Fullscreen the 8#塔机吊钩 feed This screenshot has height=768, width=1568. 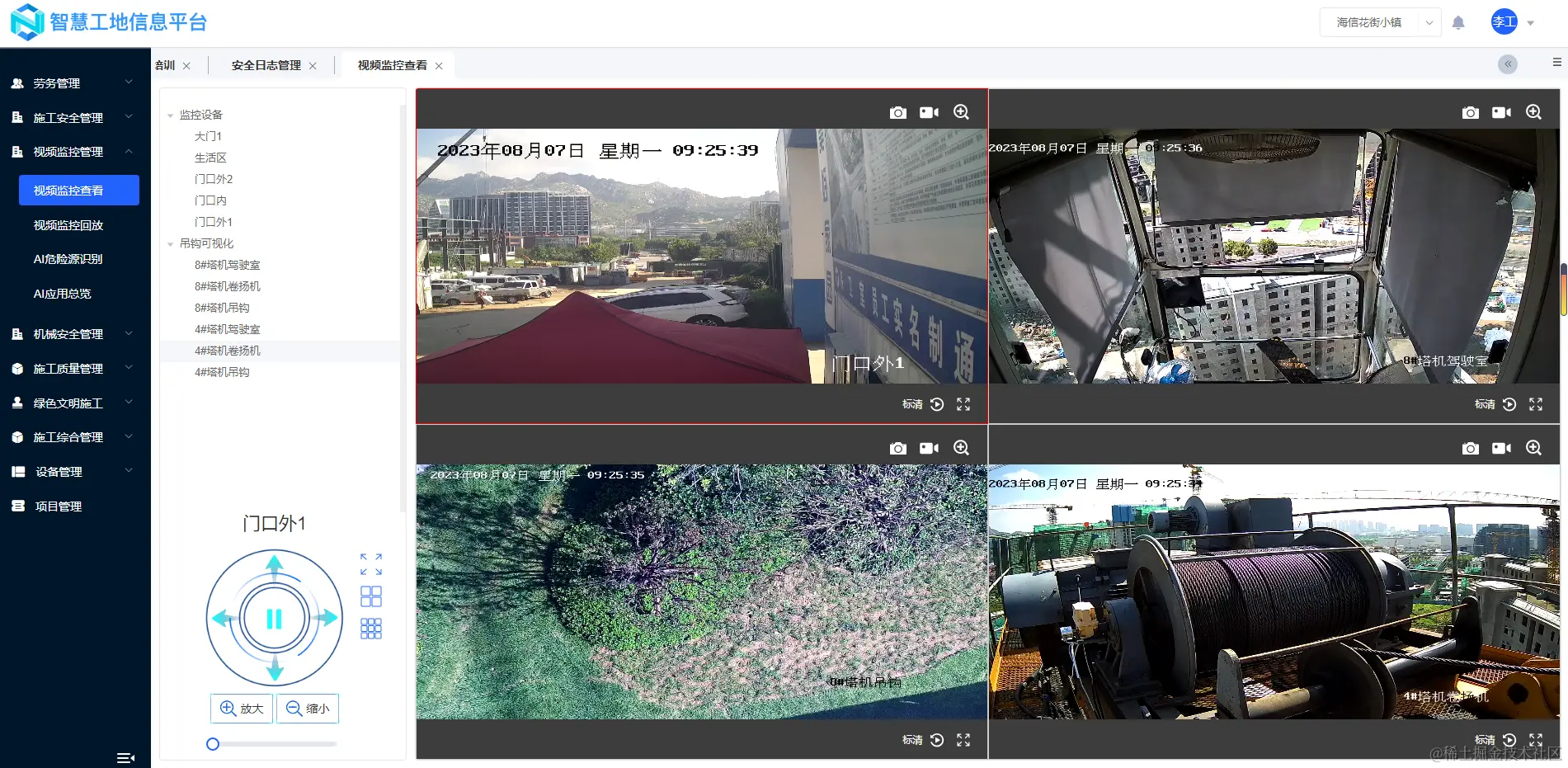(x=963, y=740)
